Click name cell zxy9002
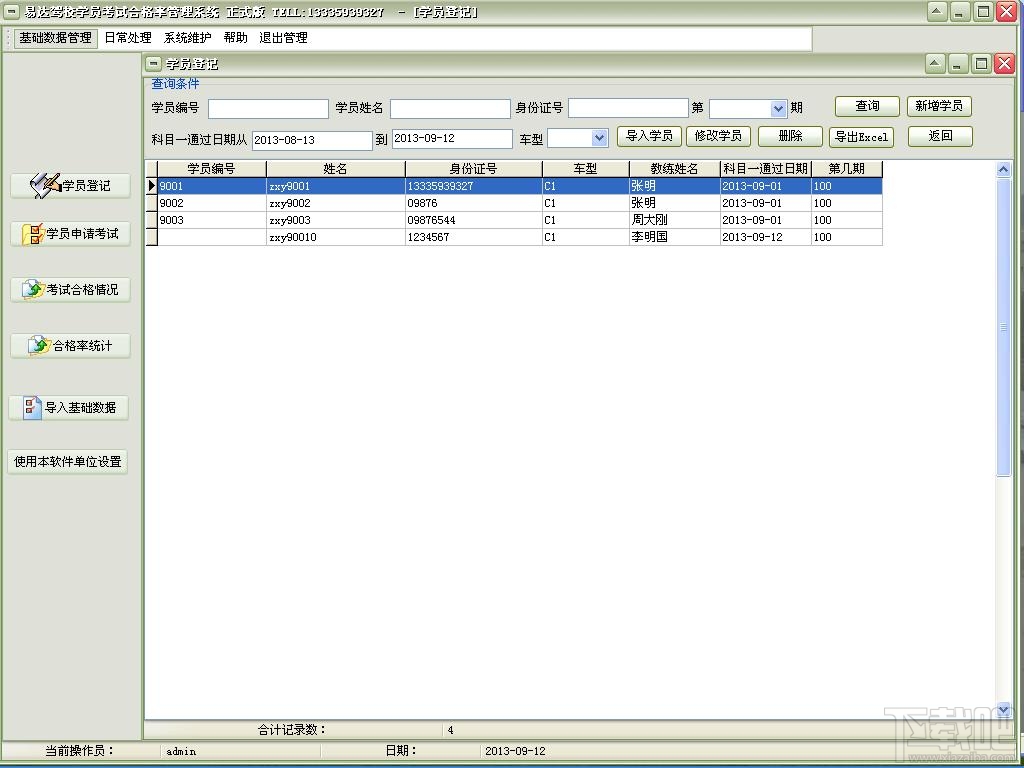Image resolution: width=1024 pixels, height=768 pixels. pyautogui.click(x=336, y=203)
